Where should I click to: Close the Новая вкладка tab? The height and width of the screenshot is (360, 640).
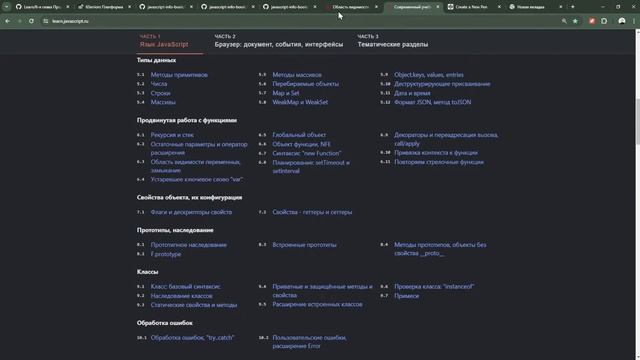560,7
